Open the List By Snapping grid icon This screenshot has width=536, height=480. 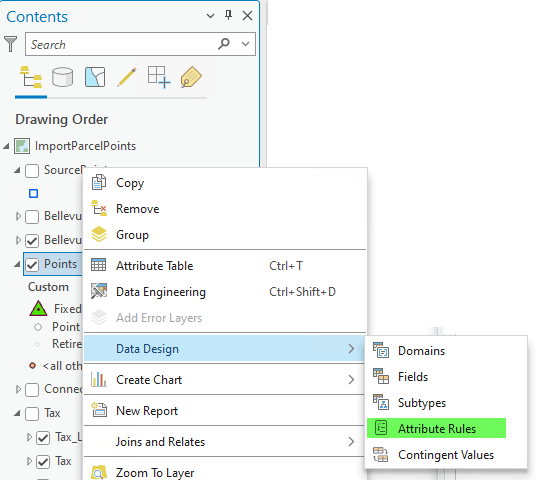click(159, 77)
